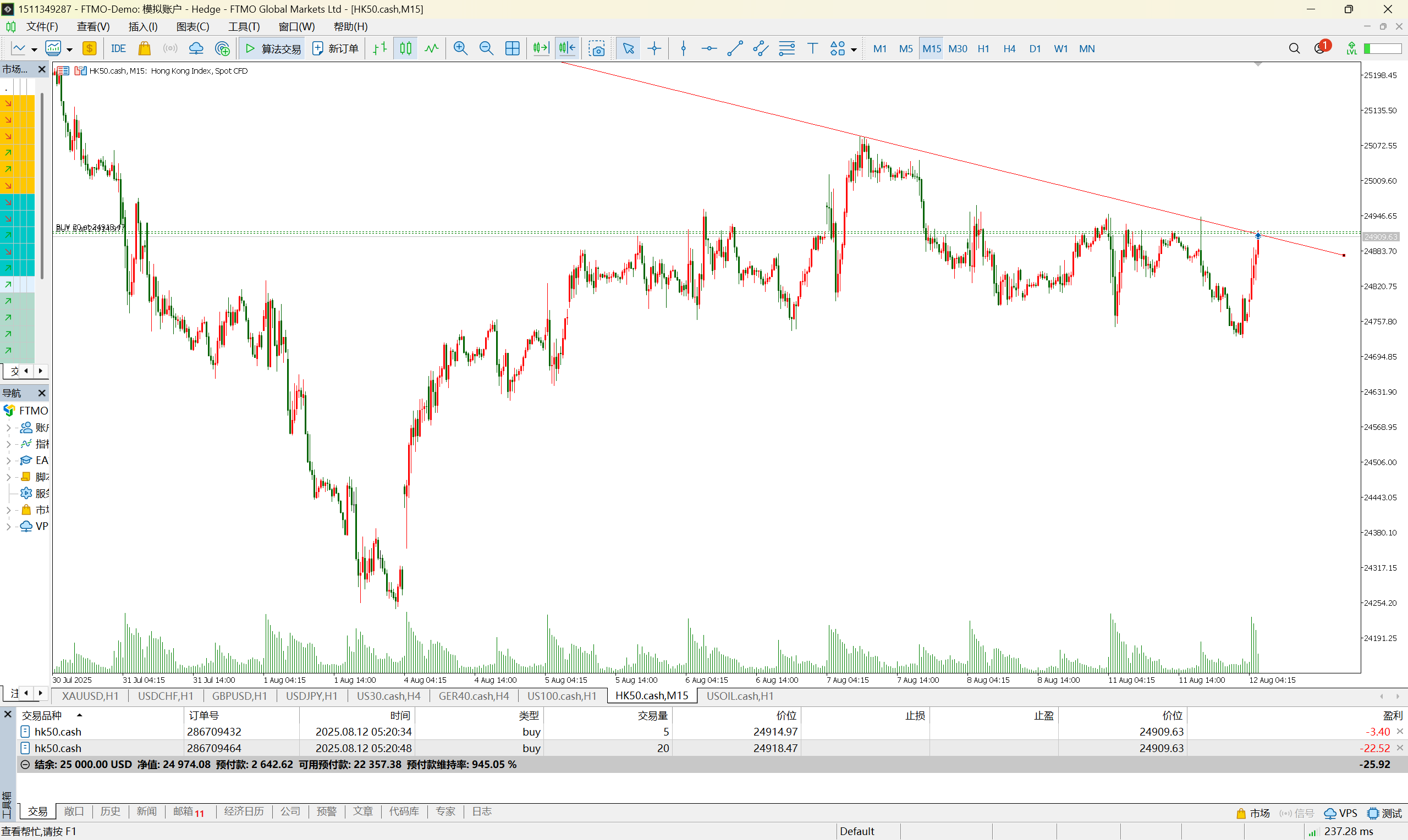
Task: Close the navigator 导航 panel
Action: point(41,393)
